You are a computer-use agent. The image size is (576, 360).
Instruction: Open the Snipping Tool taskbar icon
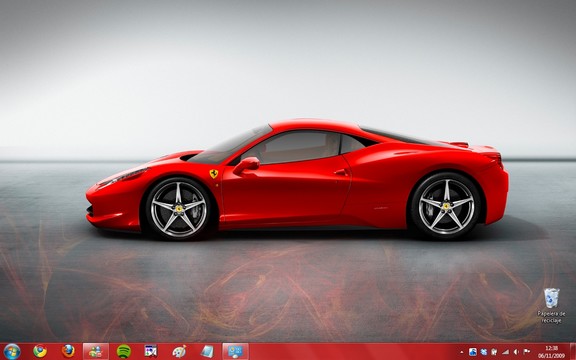tap(151, 352)
